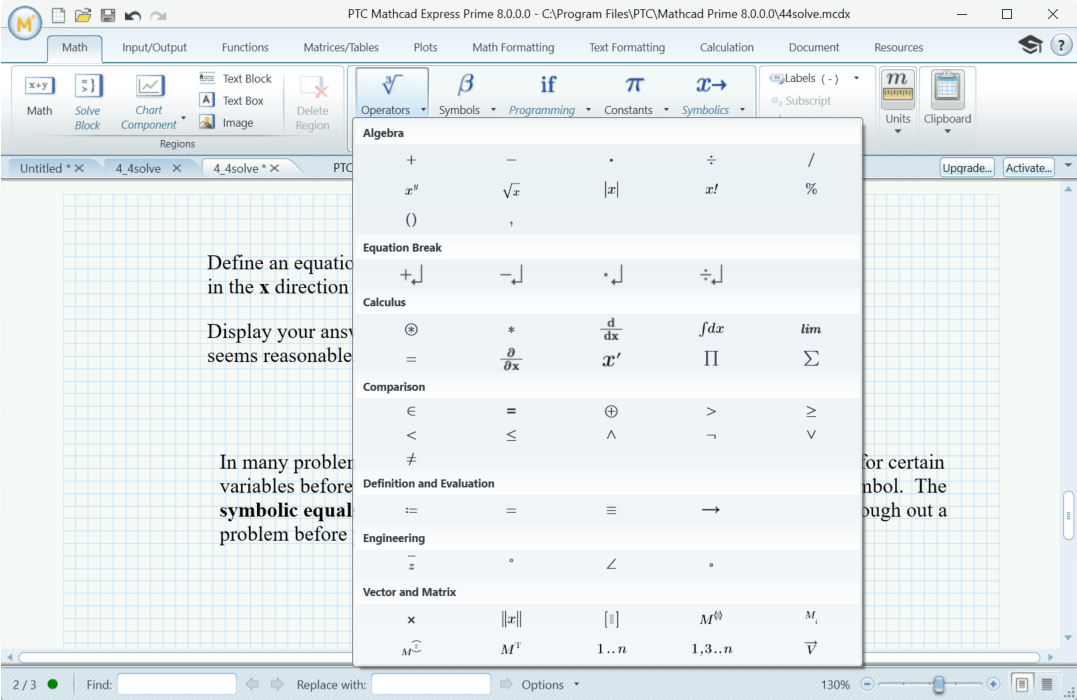Screen dimensions: 1077x700
Task: Click the Activate... button
Action: pos(1028,168)
